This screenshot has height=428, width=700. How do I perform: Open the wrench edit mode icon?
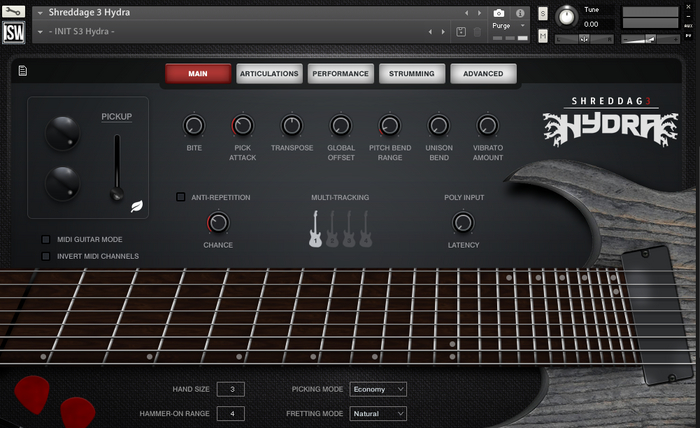click(13, 11)
